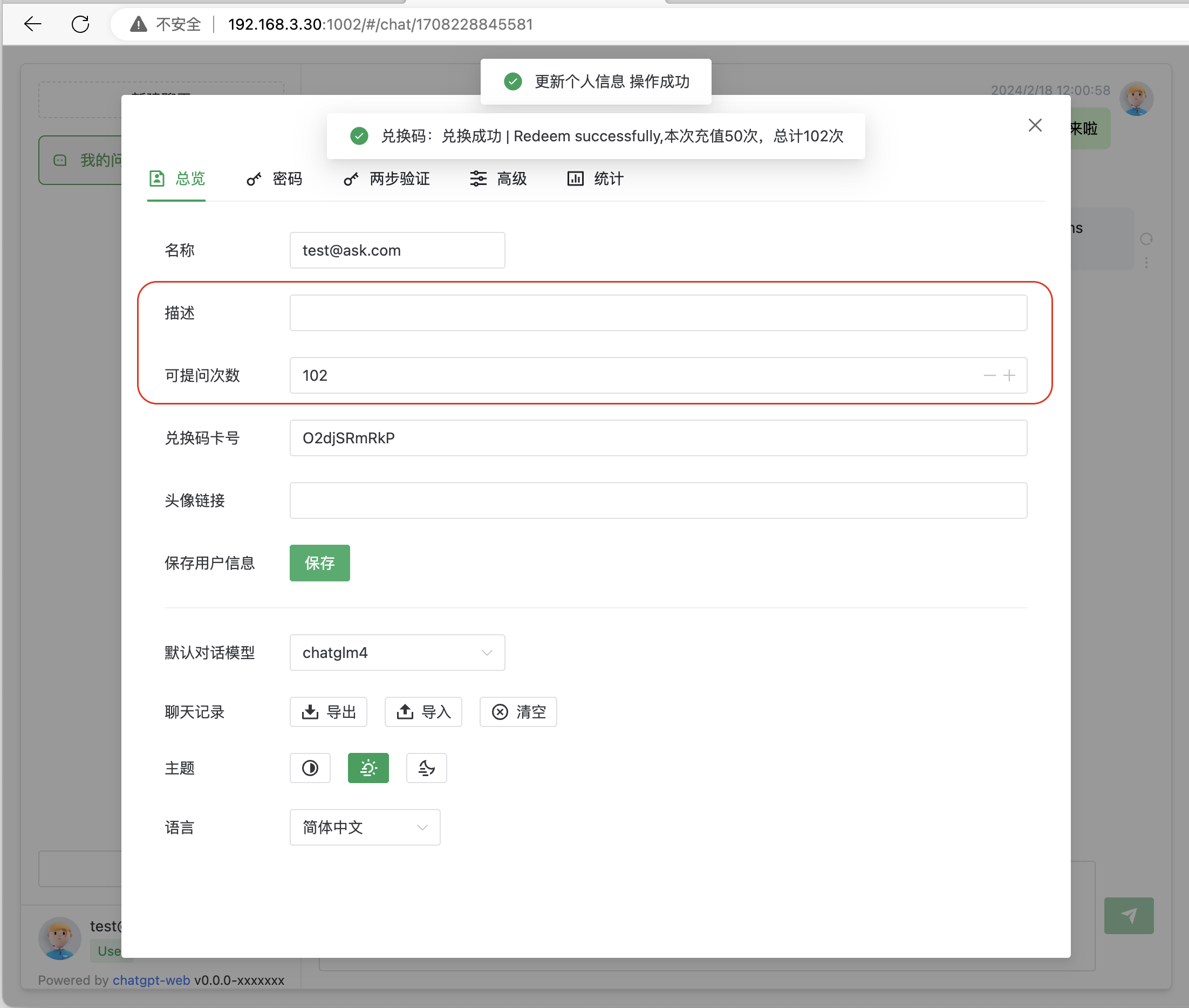
Task: Click the send message paper-plane icon
Action: (1129, 915)
